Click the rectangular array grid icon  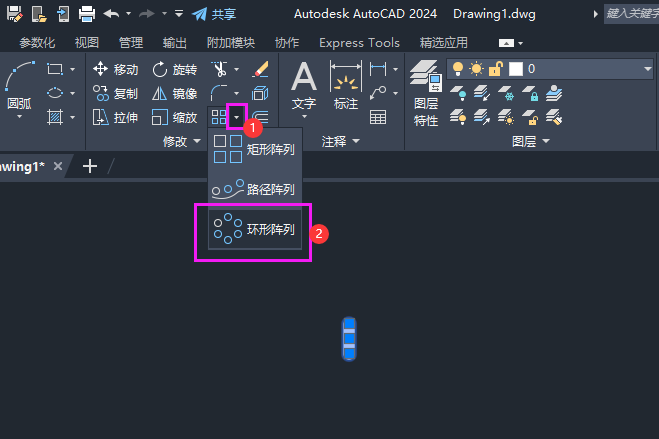click(x=219, y=117)
